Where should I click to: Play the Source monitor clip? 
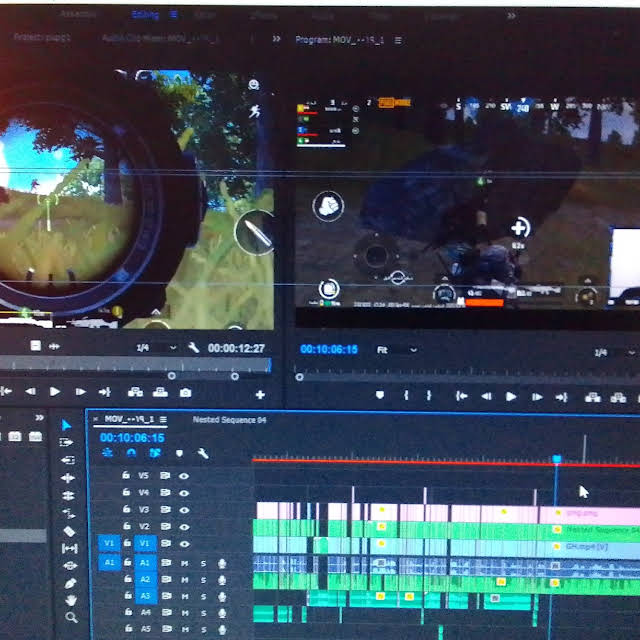click(x=55, y=392)
